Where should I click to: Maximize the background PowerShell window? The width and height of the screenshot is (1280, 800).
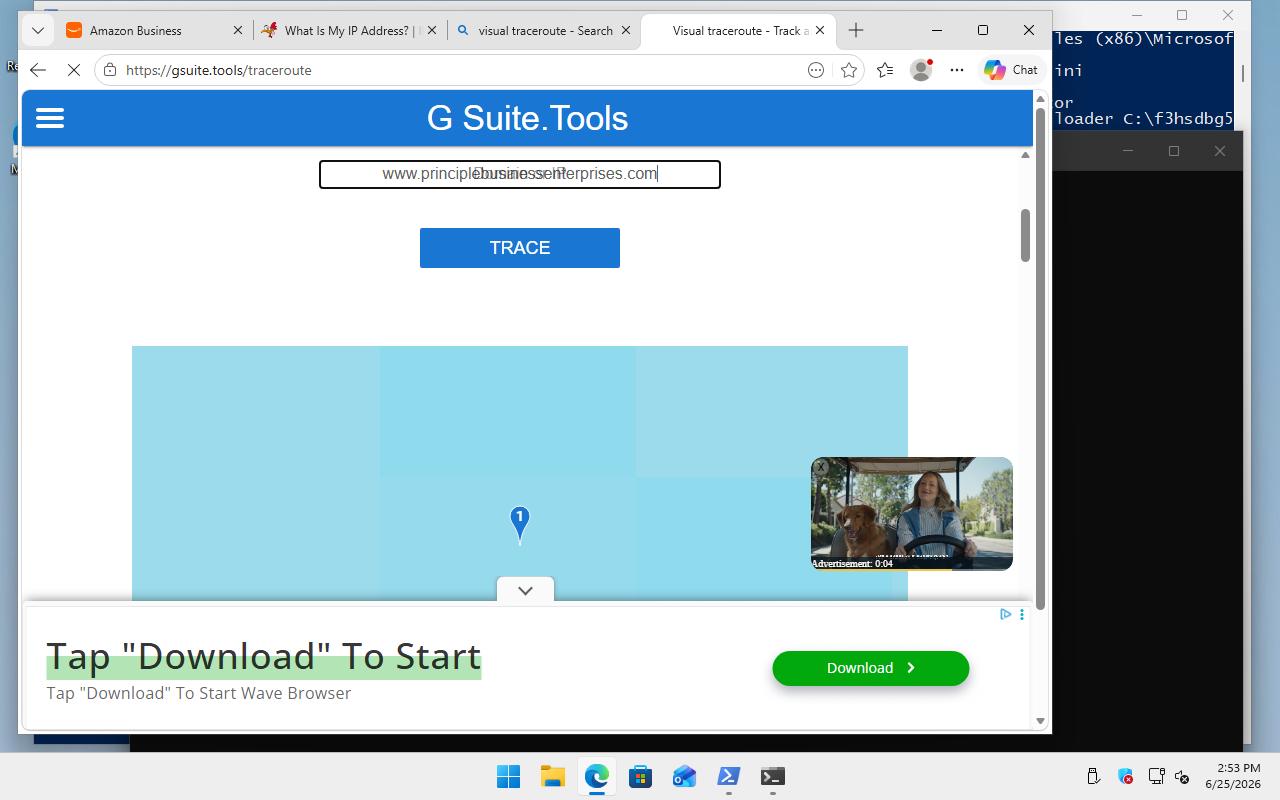click(x=1182, y=15)
